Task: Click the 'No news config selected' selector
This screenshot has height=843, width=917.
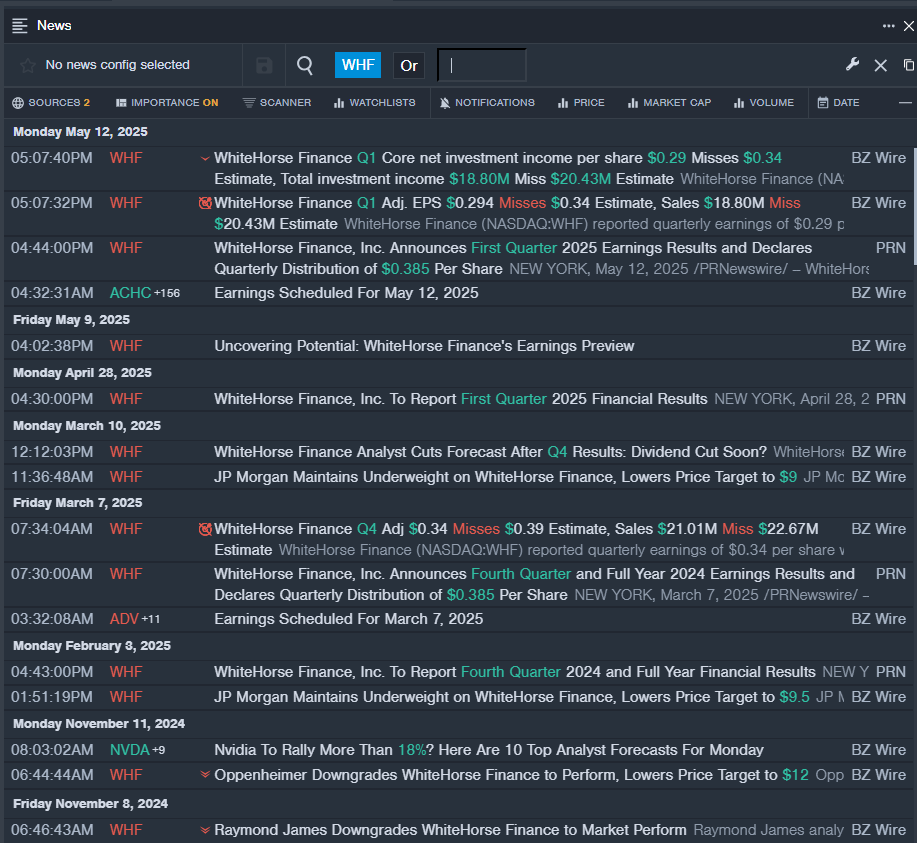Action: [118, 65]
